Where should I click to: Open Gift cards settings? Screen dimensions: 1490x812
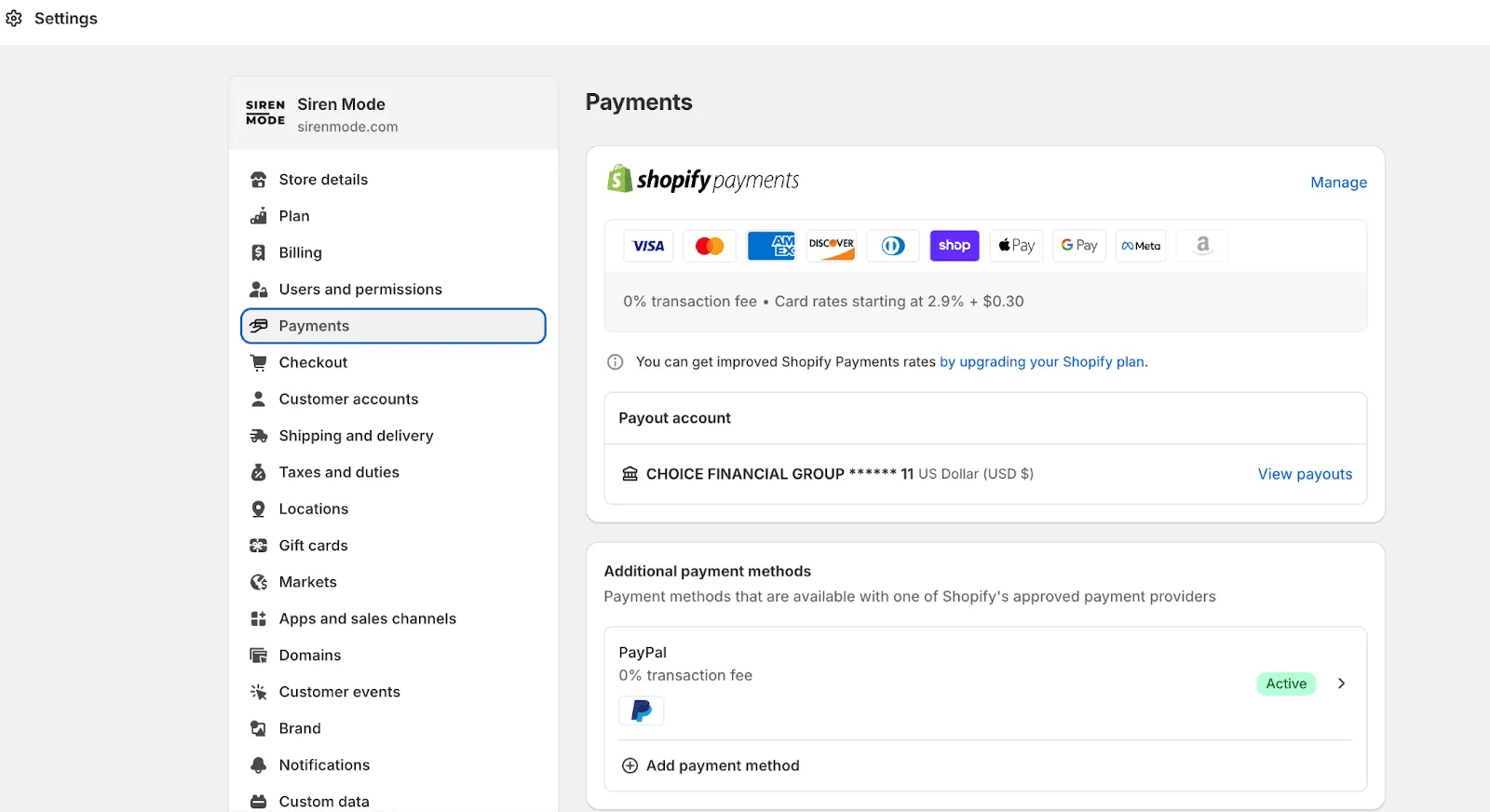pyautogui.click(x=393, y=546)
